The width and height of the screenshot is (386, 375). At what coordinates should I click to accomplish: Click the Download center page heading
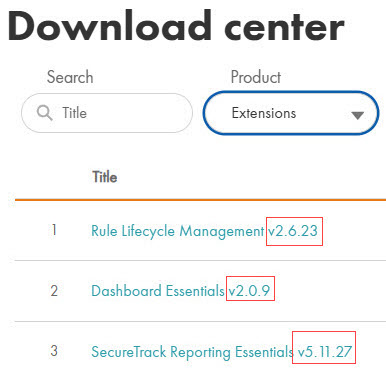click(x=176, y=26)
